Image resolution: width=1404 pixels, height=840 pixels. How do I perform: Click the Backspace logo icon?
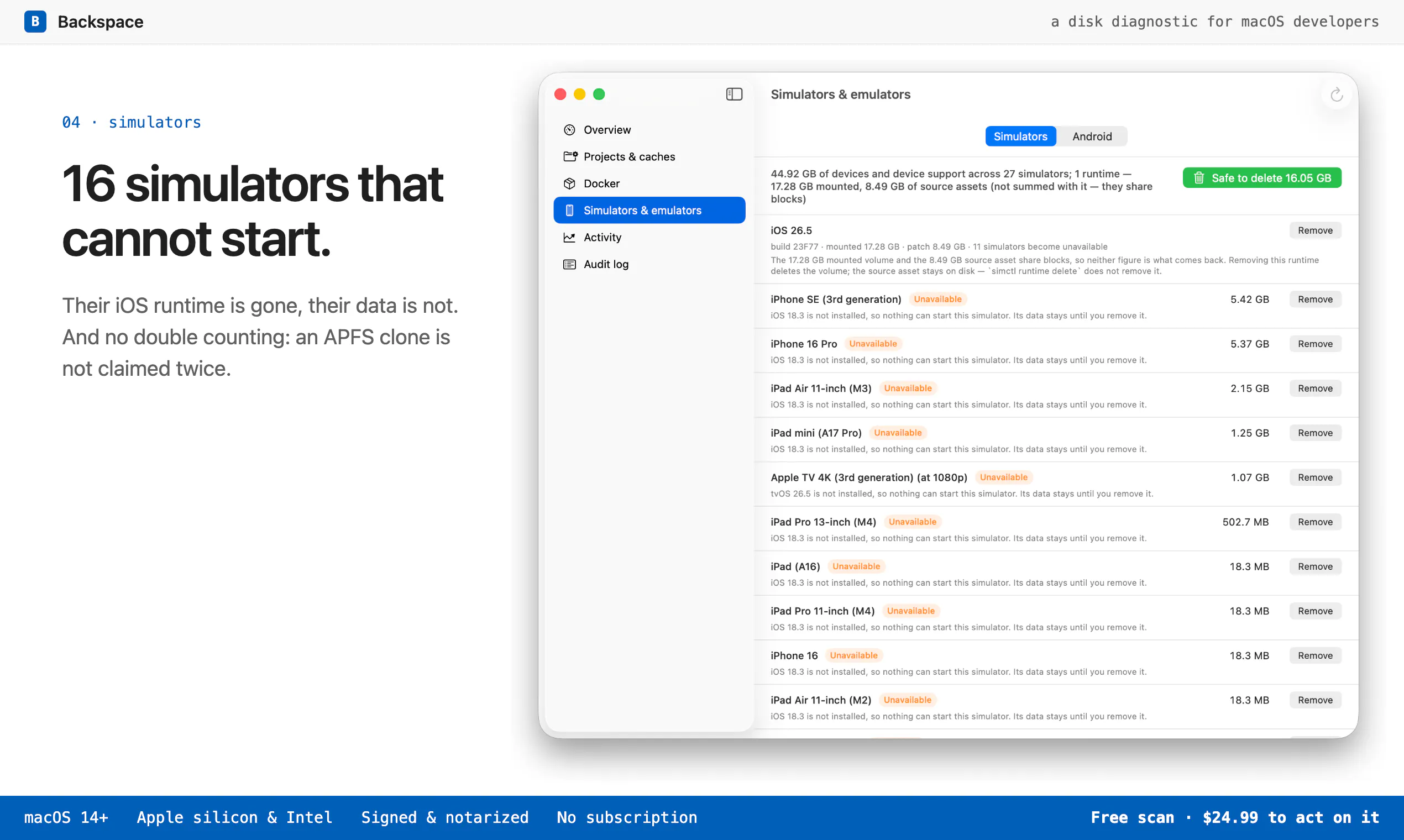tap(35, 22)
